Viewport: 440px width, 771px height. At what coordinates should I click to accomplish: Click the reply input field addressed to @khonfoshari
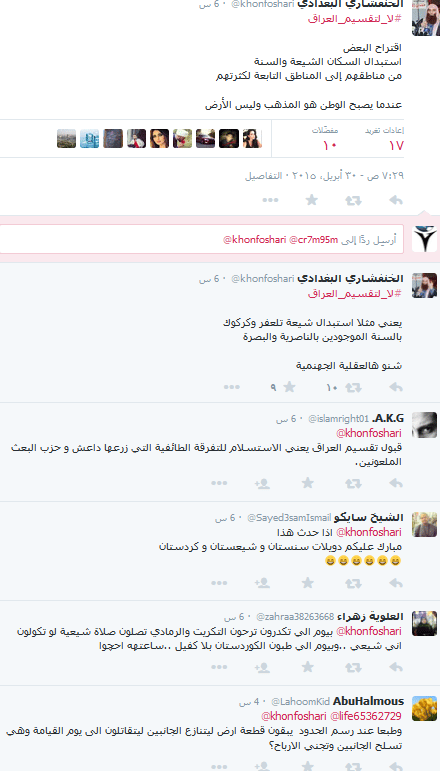point(202,239)
